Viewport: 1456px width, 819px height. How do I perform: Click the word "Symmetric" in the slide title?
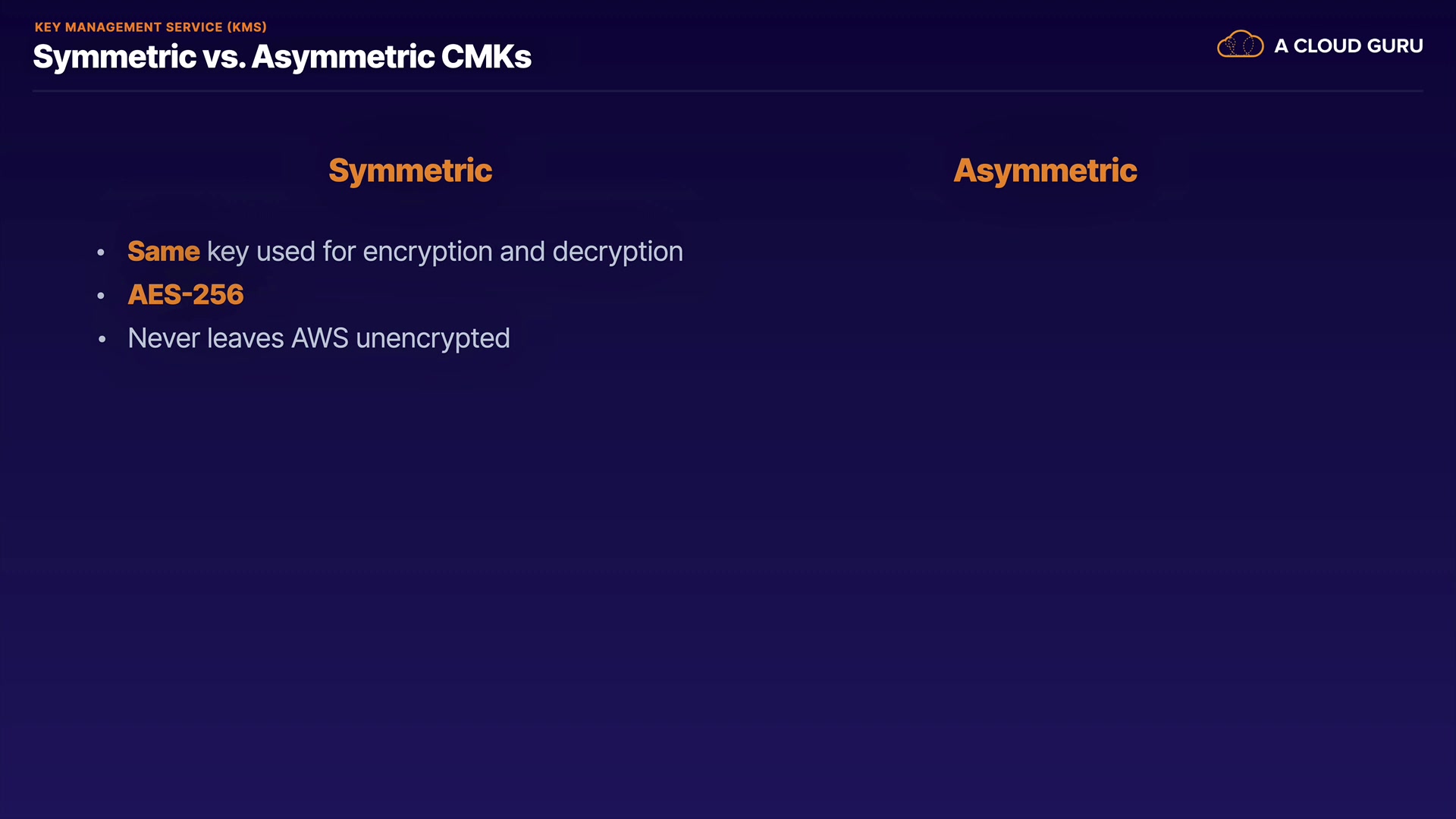point(115,57)
